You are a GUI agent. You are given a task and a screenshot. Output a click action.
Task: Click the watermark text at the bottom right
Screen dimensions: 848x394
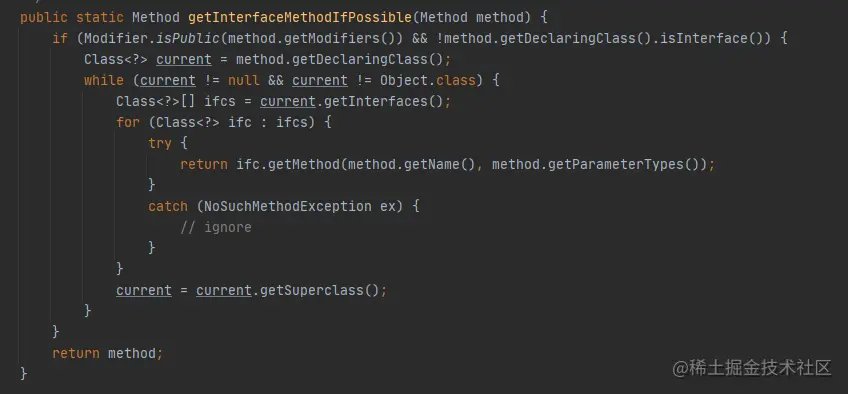pyautogui.click(x=752, y=368)
